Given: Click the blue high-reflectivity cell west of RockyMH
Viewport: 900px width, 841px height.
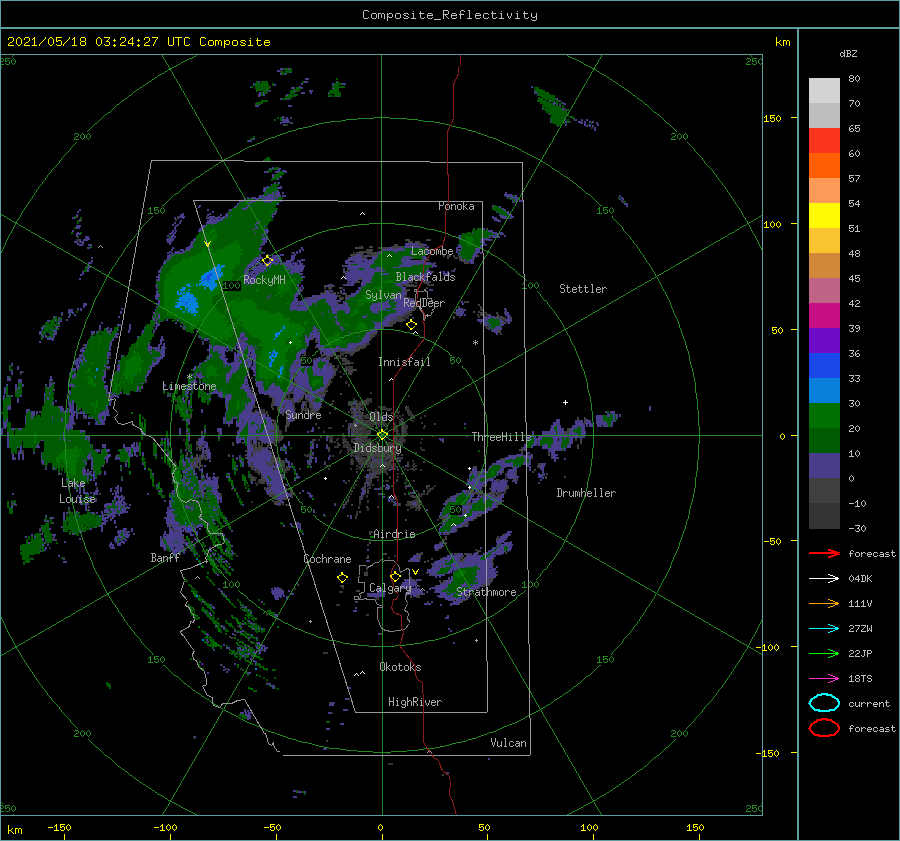Looking at the screenshot, I should (211, 277).
